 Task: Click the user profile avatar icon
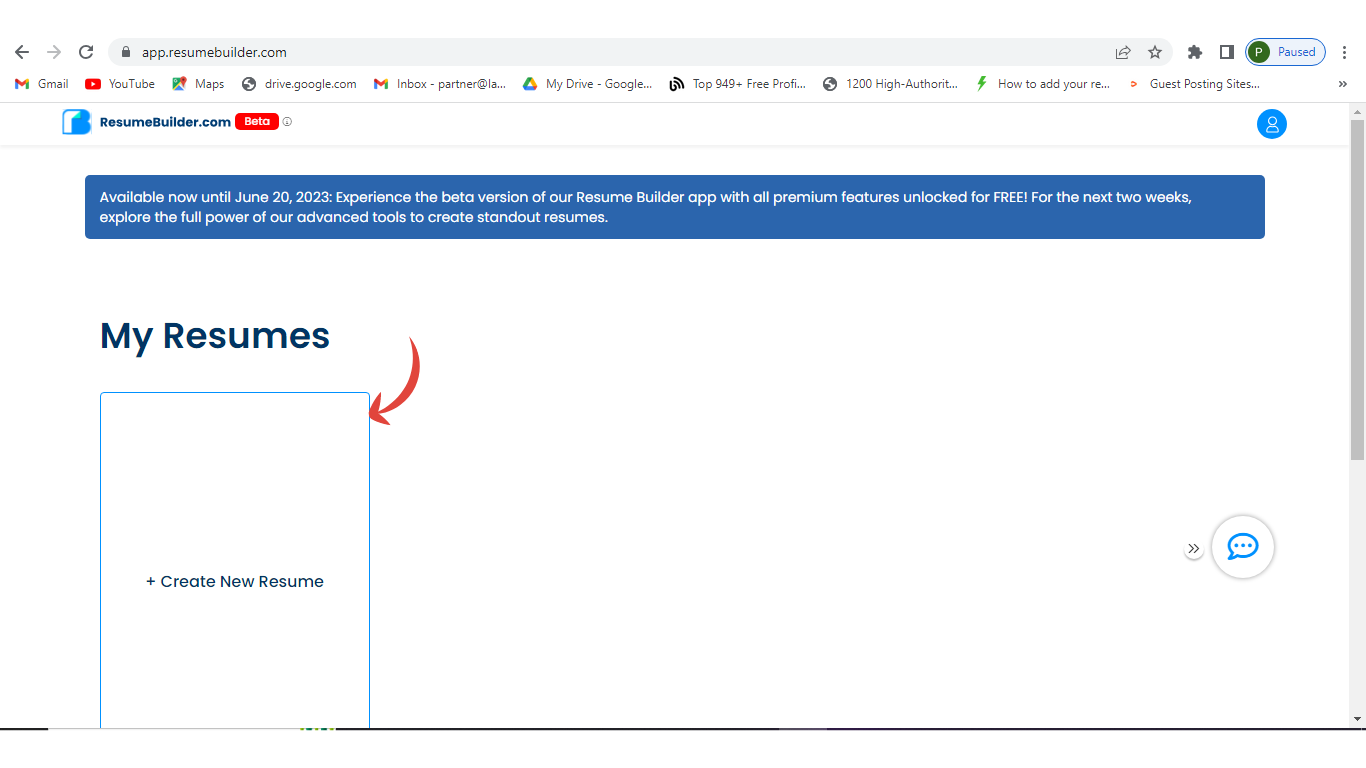(1271, 124)
